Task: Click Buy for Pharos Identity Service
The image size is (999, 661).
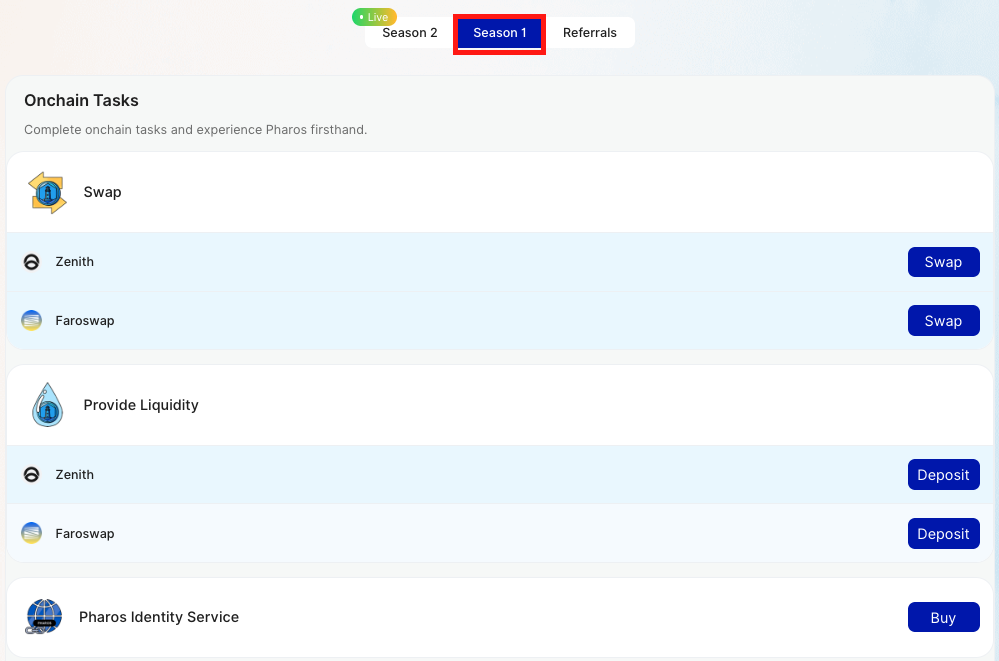Action: (943, 618)
